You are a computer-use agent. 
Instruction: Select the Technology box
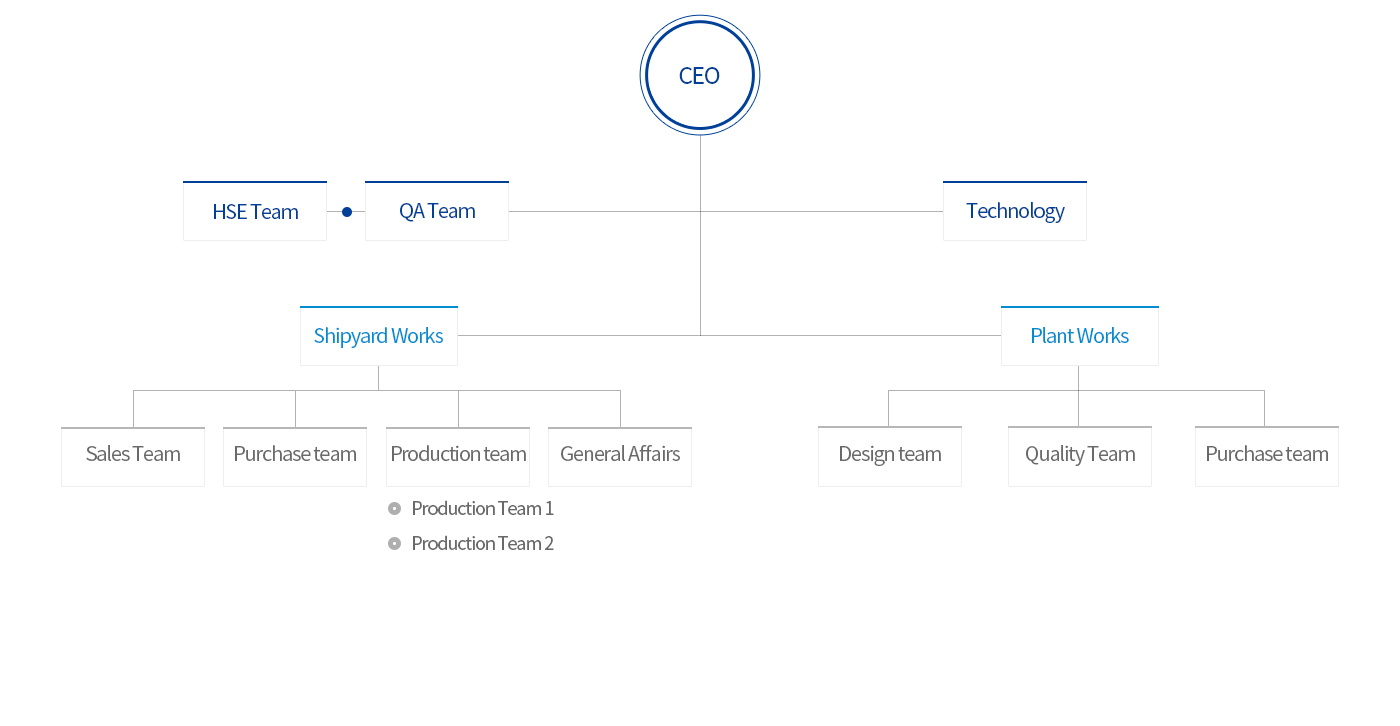pos(1015,211)
